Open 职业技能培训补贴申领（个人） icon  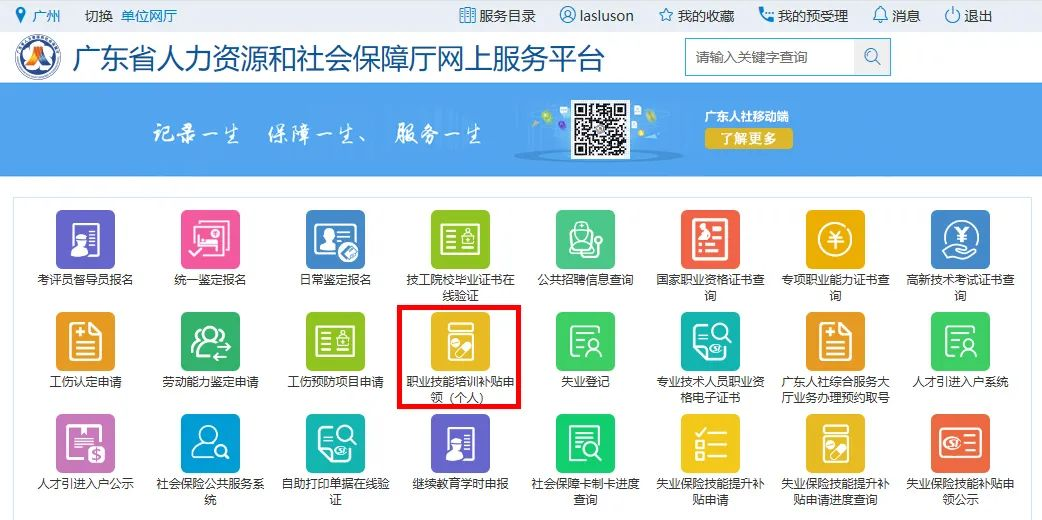tap(460, 341)
